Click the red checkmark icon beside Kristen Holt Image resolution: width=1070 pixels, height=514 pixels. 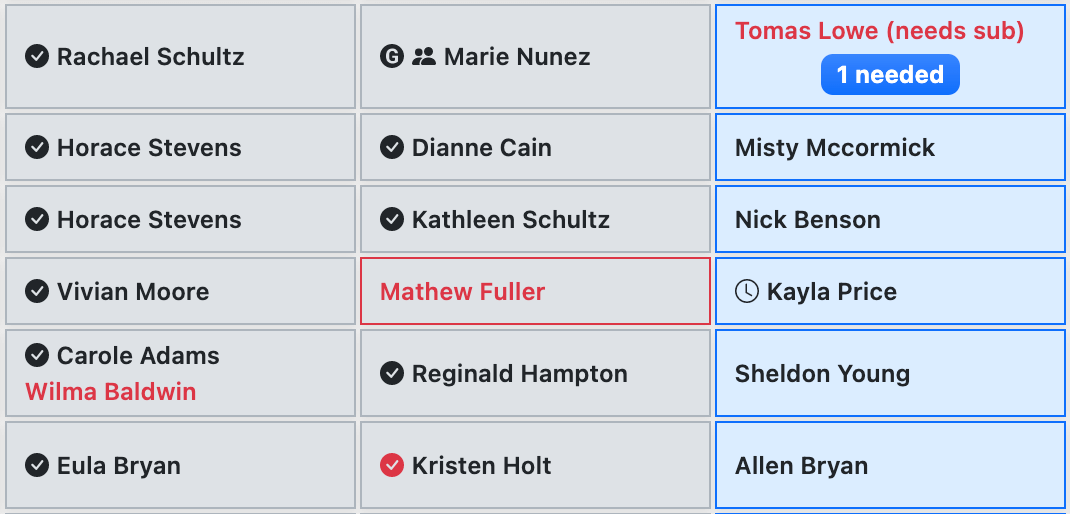pos(392,466)
